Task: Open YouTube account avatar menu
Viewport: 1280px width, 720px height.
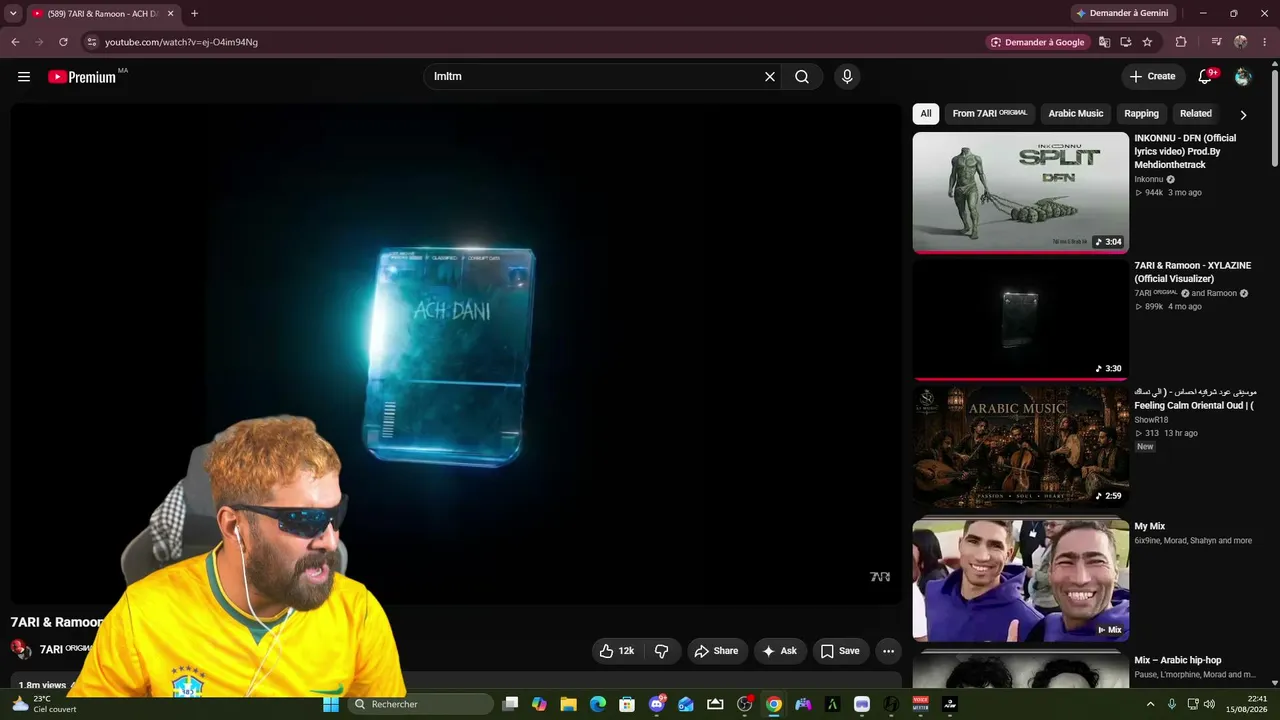Action: (x=1243, y=76)
